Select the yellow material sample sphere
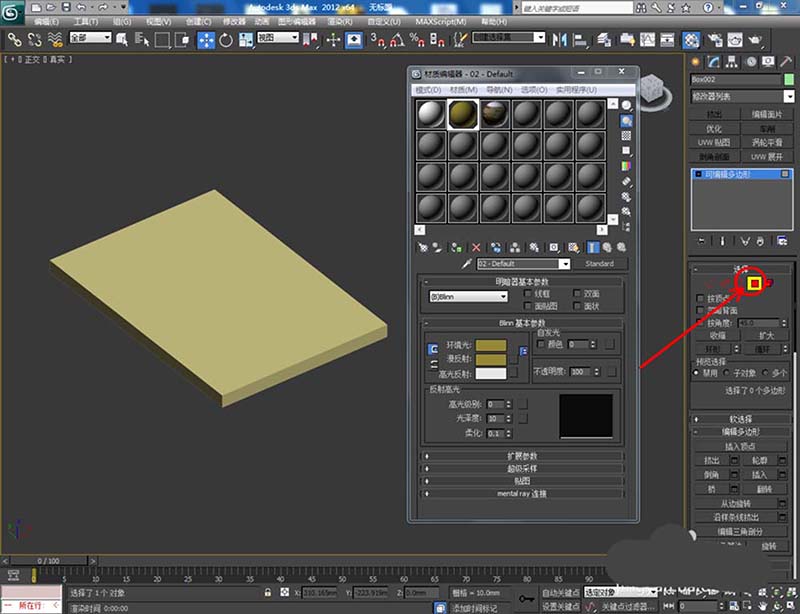The height and width of the screenshot is (614, 800). tap(462, 112)
